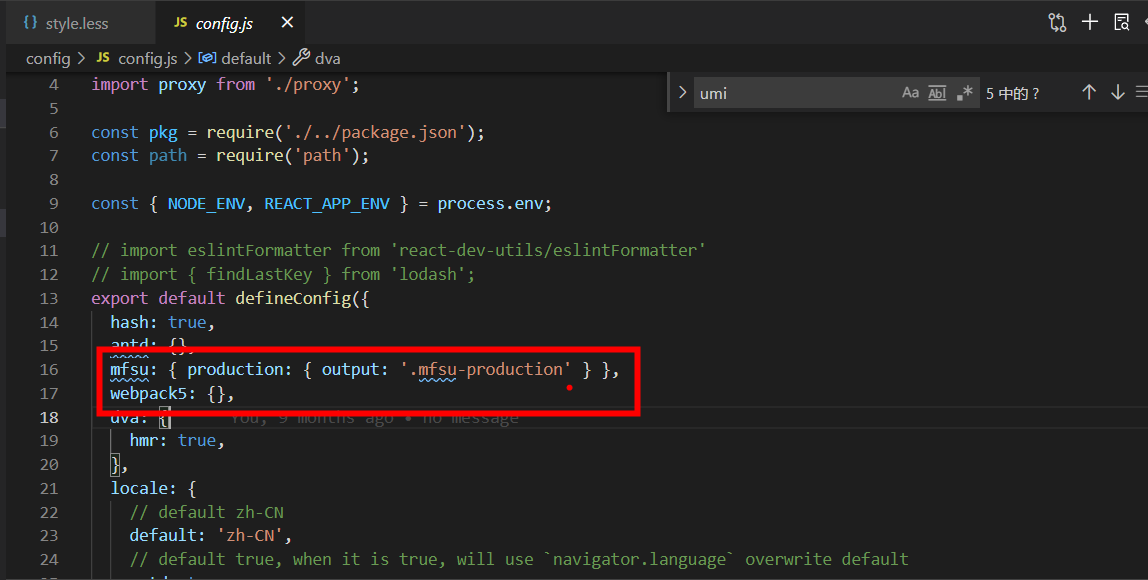Click the braces icon on the style.less tab
Viewport: 1148px width, 580px height.
click(x=29, y=21)
